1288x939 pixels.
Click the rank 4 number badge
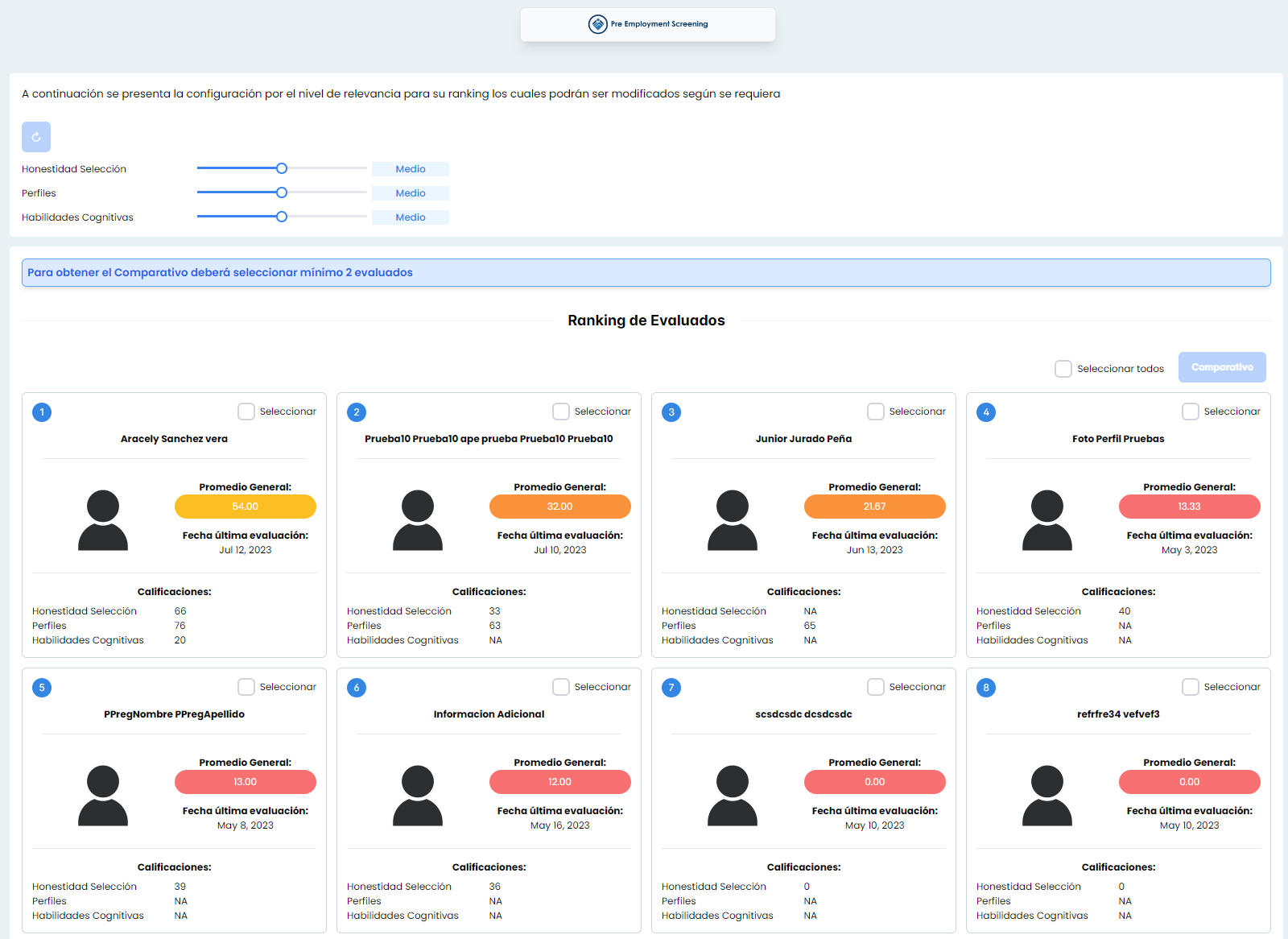point(986,412)
